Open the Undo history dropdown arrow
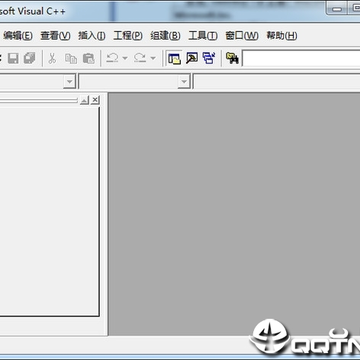Image resolution: width=360 pixels, height=360 pixels. [125, 58]
